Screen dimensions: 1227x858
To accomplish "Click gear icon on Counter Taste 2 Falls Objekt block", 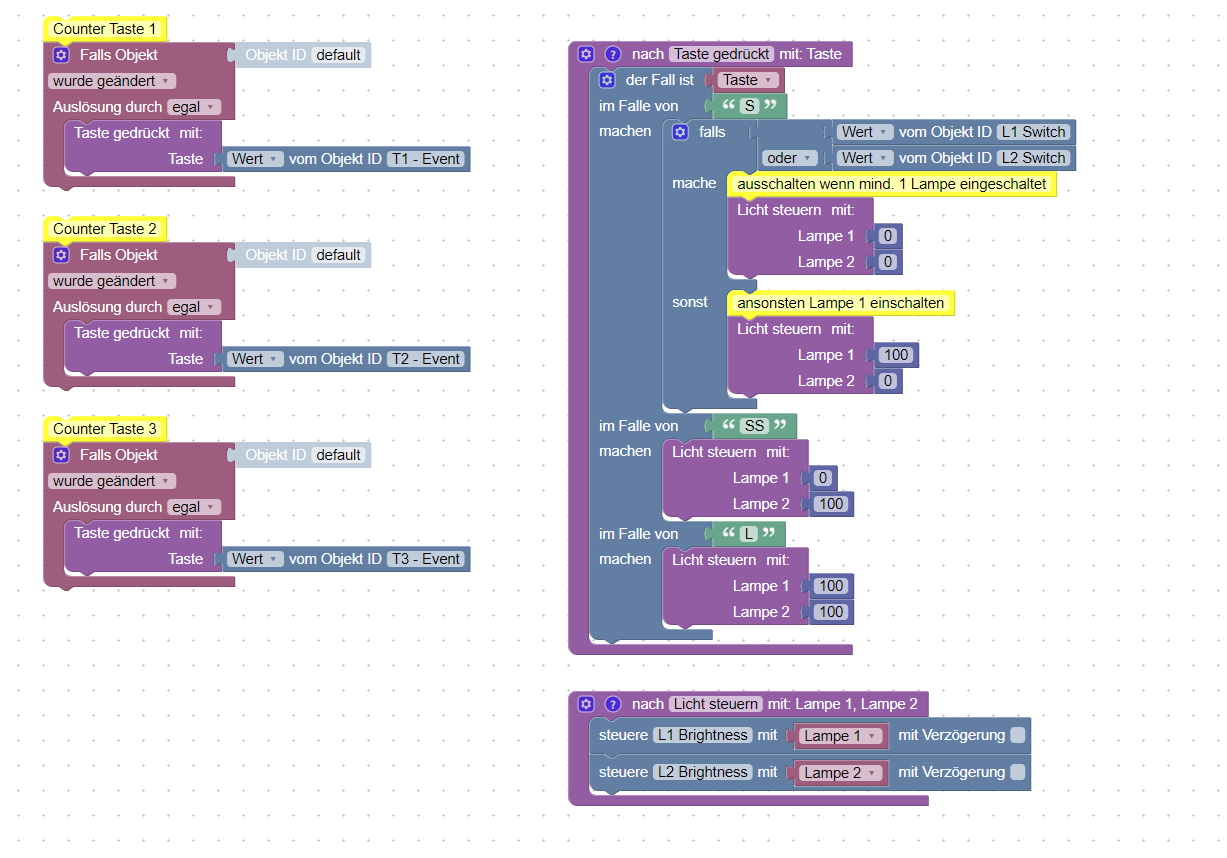I will click(x=61, y=255).
